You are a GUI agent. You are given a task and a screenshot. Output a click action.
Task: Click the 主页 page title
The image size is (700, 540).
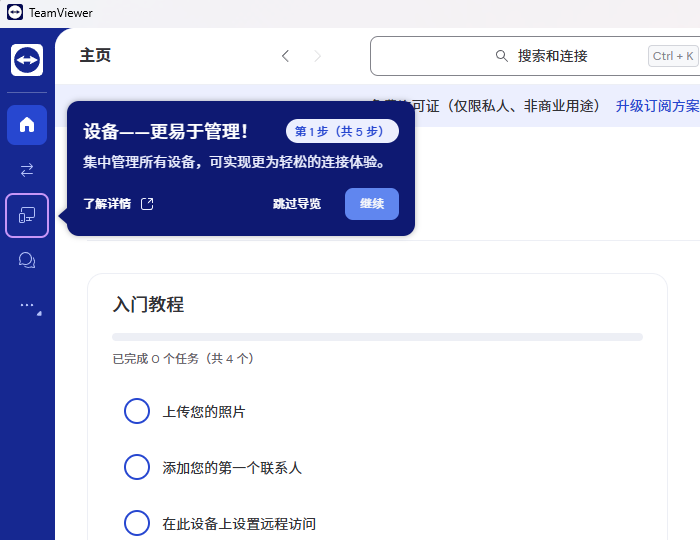95,56
